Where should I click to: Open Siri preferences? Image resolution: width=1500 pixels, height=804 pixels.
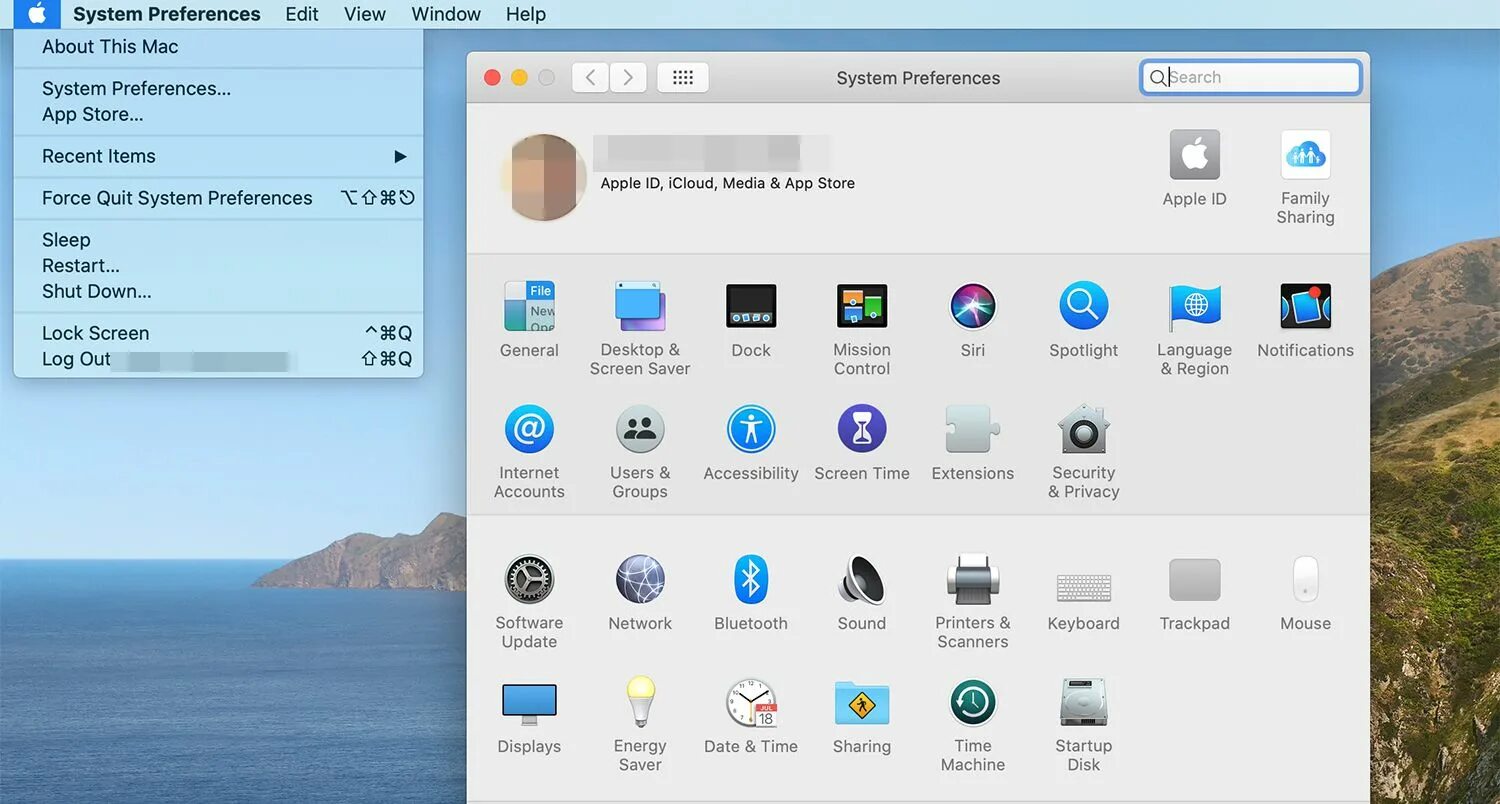(x=973, y=320)
